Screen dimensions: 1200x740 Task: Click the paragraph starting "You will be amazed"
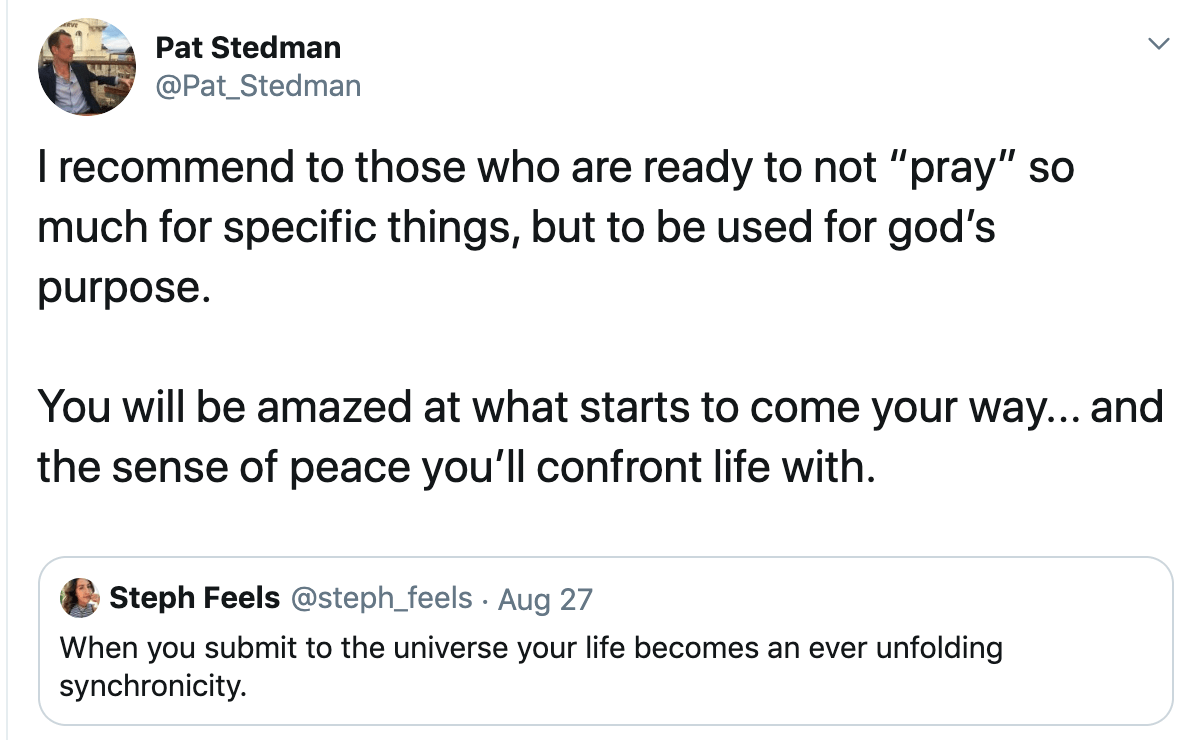point(600,438)
